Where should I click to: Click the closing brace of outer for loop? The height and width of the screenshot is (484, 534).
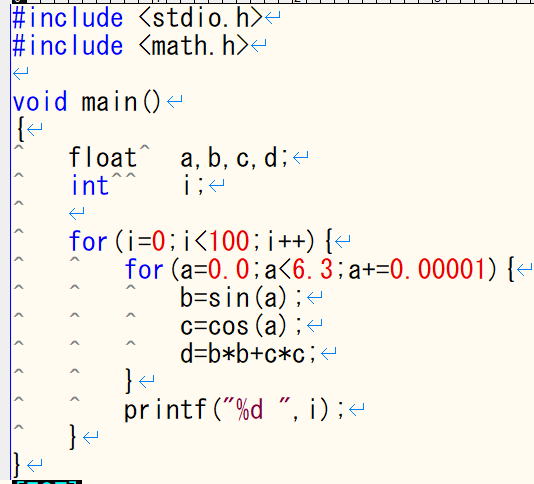pos(73,437)
